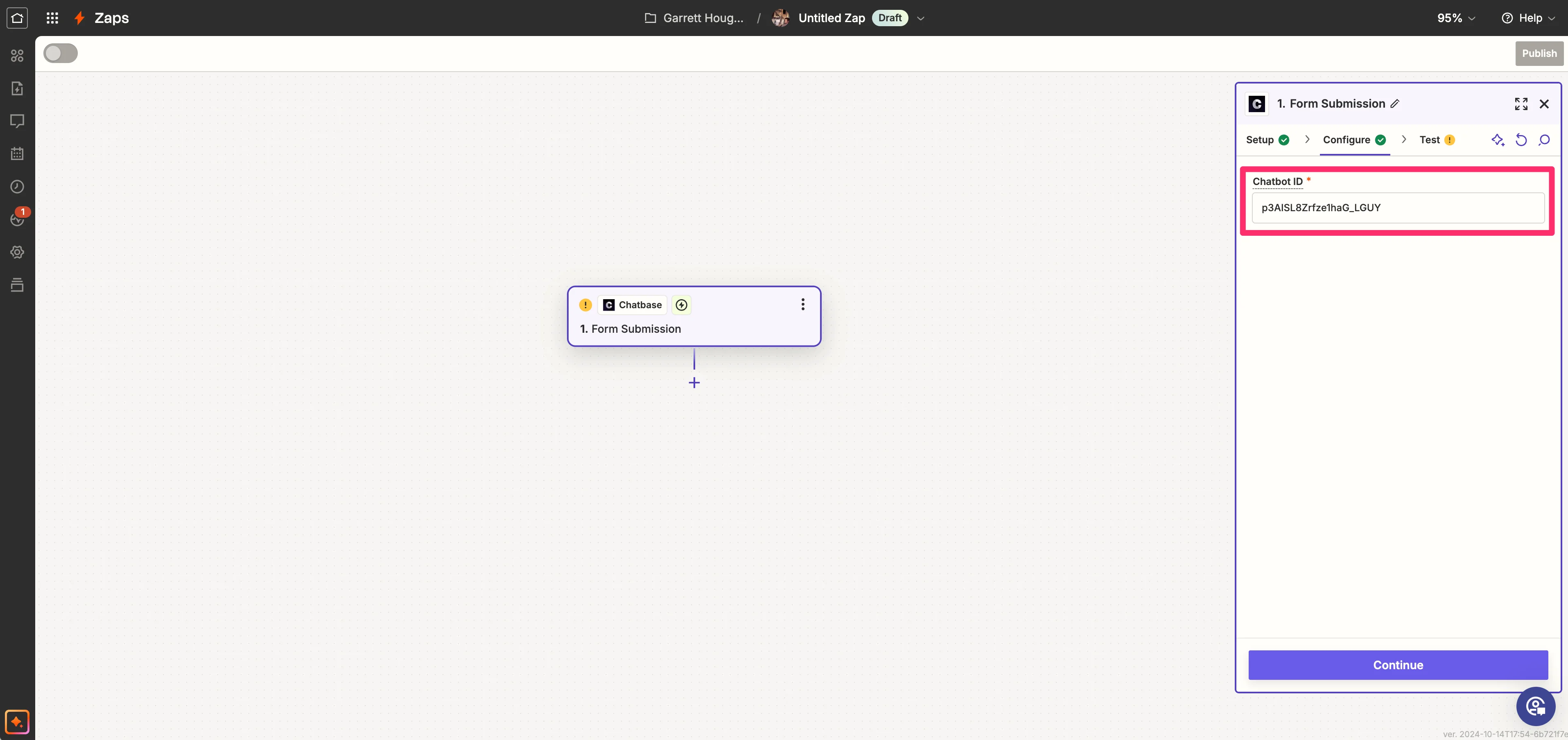
Task: Click the AI sparkle icon in step panel
Action: point(1498,140)
